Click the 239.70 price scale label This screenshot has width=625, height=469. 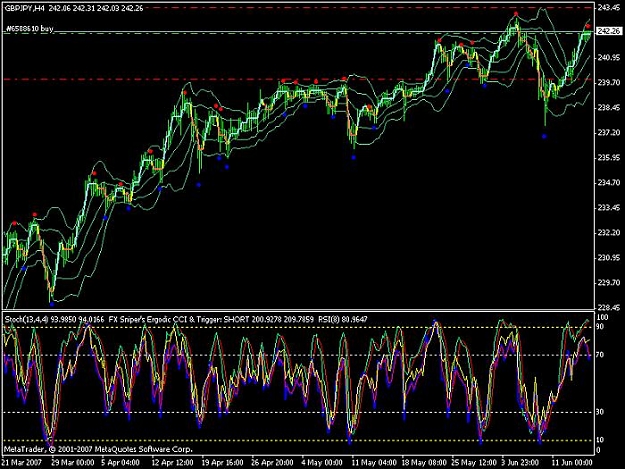tap(609, 82)
